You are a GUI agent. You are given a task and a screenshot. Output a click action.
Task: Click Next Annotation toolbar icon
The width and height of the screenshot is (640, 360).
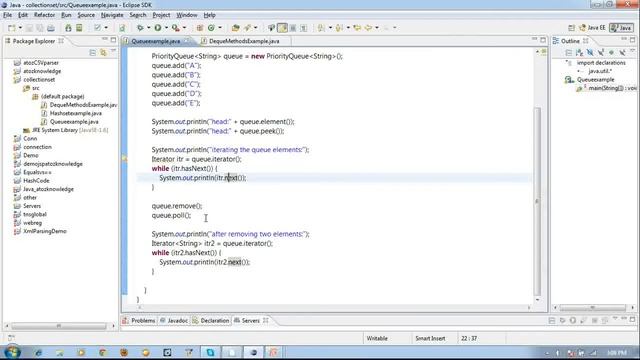[322, 28]
